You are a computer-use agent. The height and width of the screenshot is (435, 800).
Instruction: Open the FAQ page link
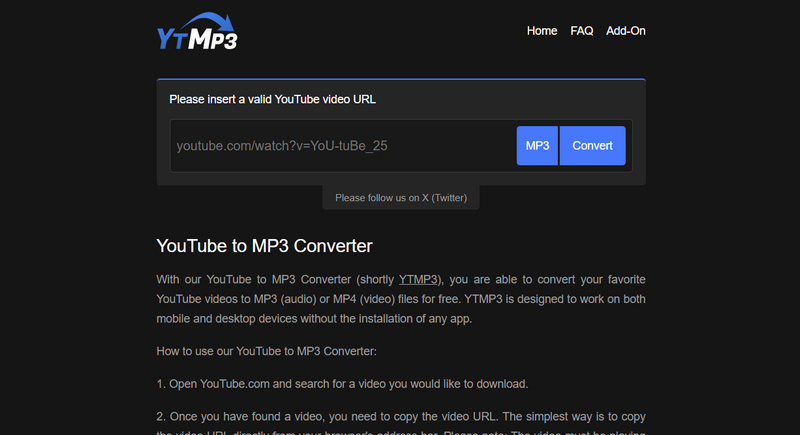pos(582,31)
